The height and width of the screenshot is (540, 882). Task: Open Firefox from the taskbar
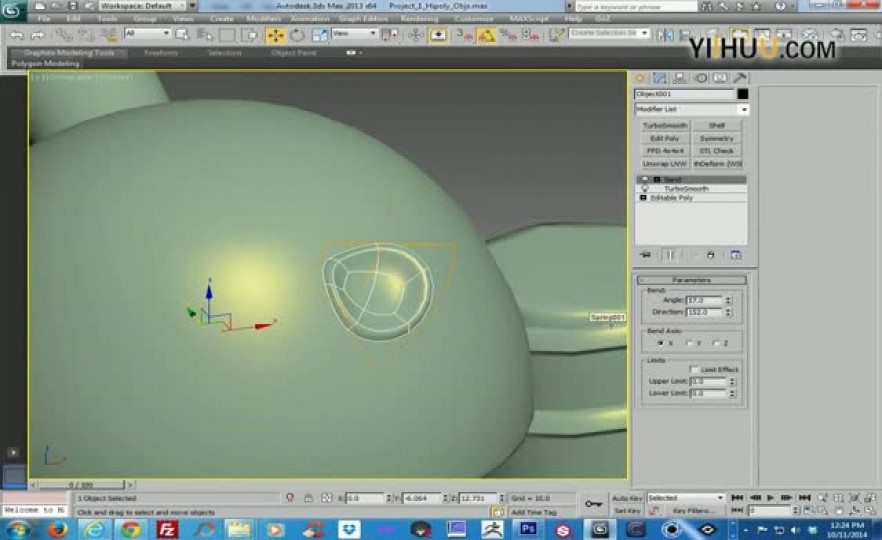[x=58, y=529]
